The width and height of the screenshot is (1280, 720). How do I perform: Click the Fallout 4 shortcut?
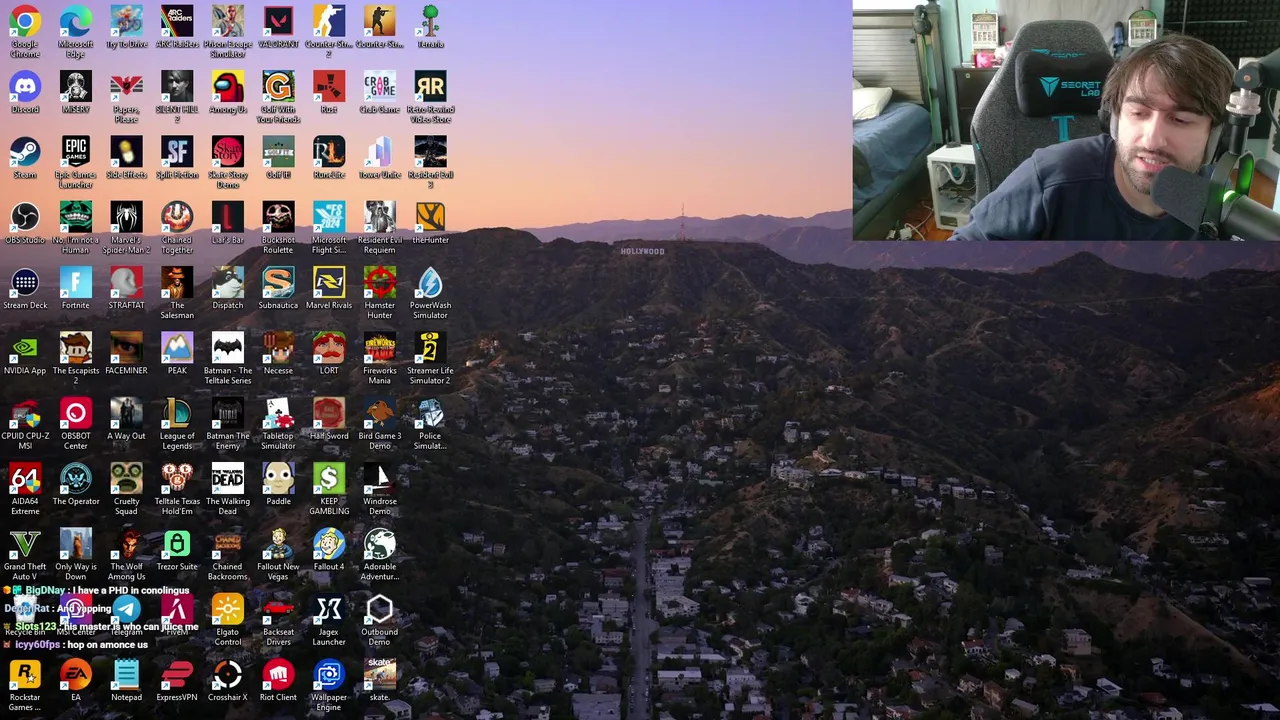pos(329,544)
